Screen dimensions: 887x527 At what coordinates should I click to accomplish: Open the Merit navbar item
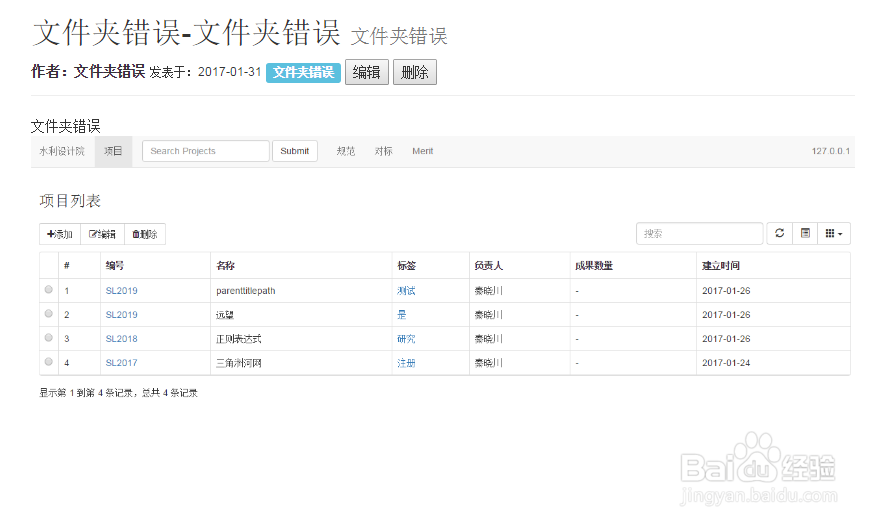(x=423, y=151)
